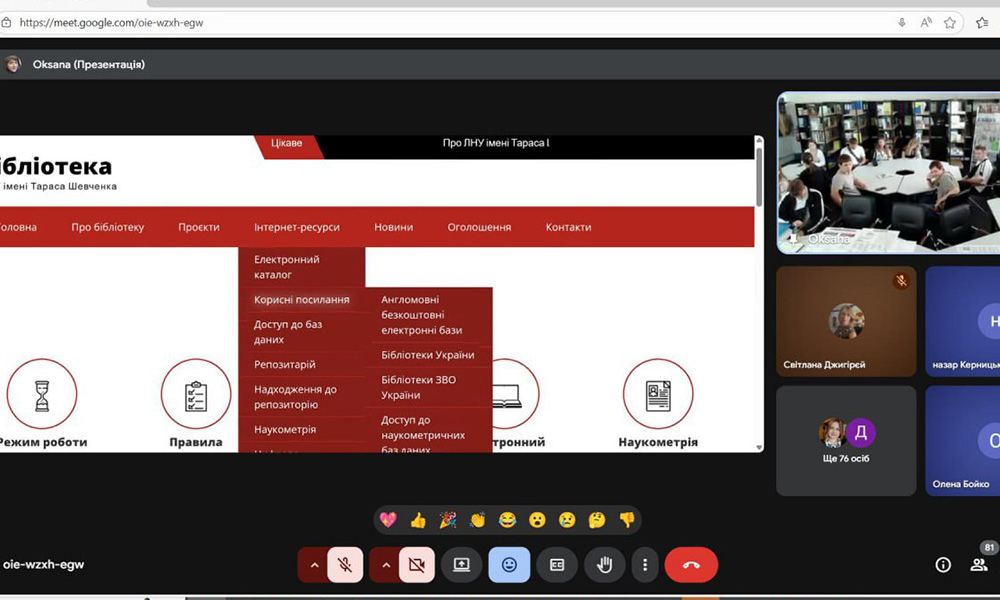Viewport: 1000px width, 600px height.
Task: Open more options three-dot menu
Action: [x=645, y=564]
